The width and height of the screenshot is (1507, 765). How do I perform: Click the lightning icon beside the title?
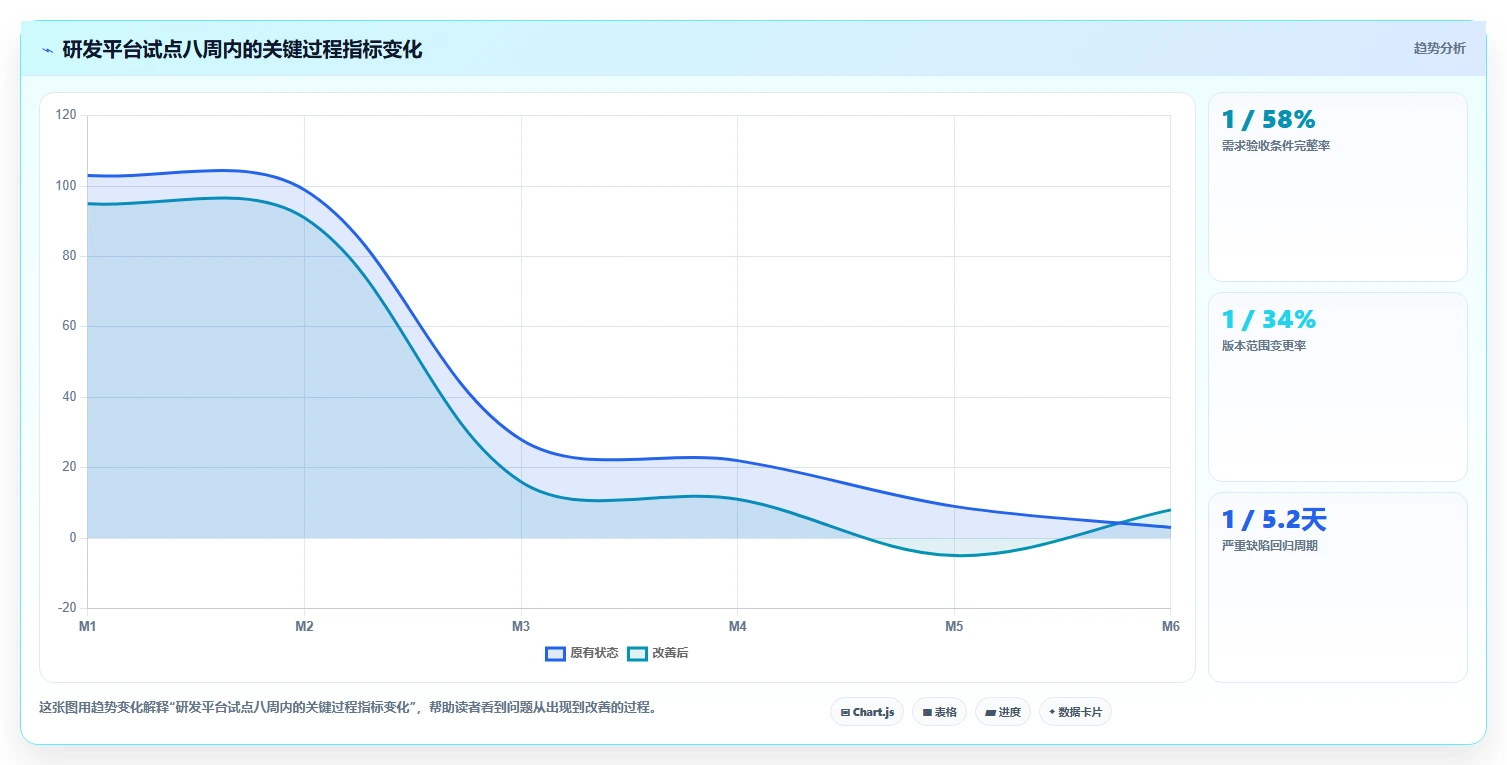[47, 50]
